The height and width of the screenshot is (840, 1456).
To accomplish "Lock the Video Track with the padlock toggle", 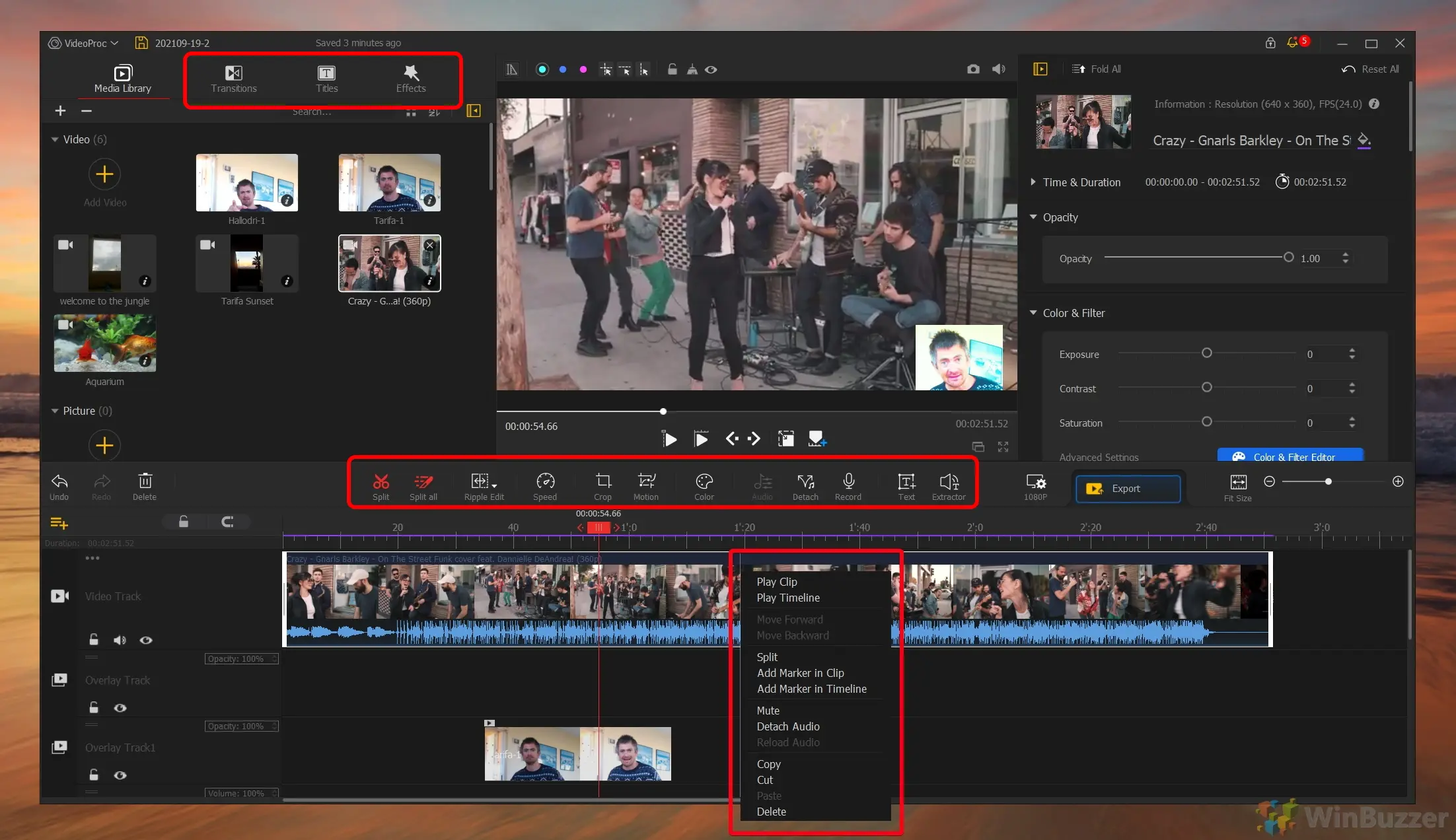I will (x=93, y=639).
